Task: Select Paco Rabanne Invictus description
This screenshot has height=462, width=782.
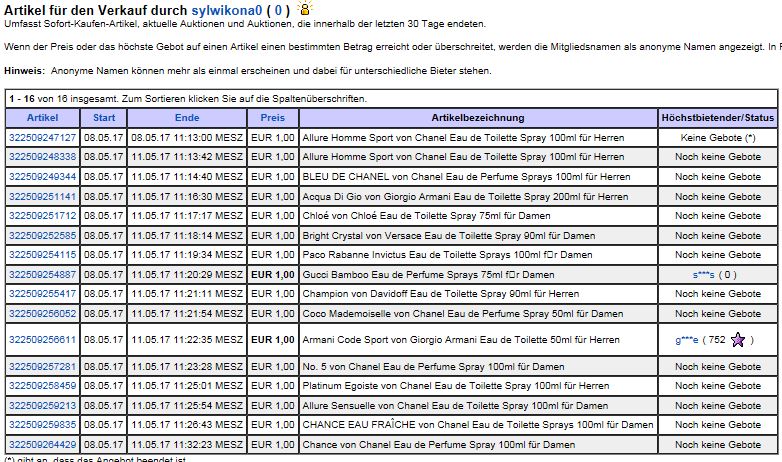Action: pos(447,254)
